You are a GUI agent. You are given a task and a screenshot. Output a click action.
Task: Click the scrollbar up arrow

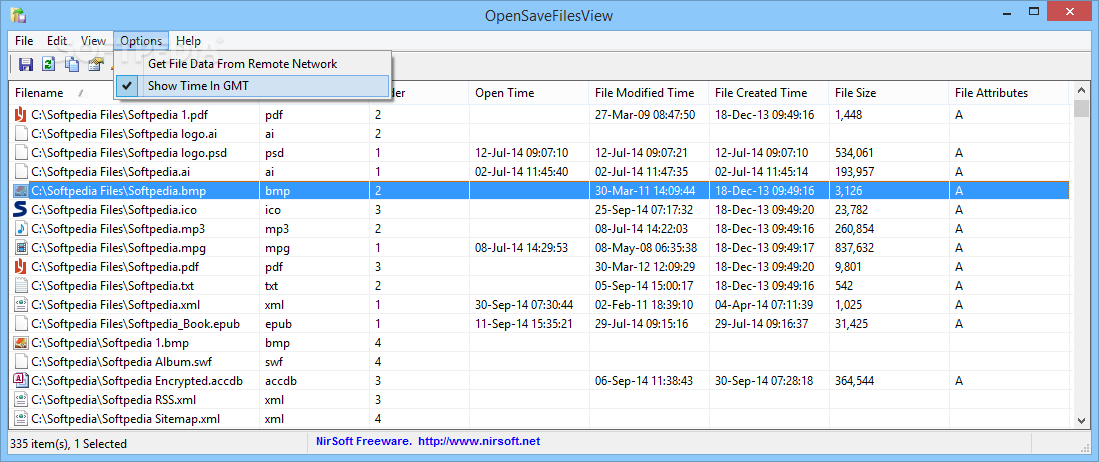(x=1081, y=91)
